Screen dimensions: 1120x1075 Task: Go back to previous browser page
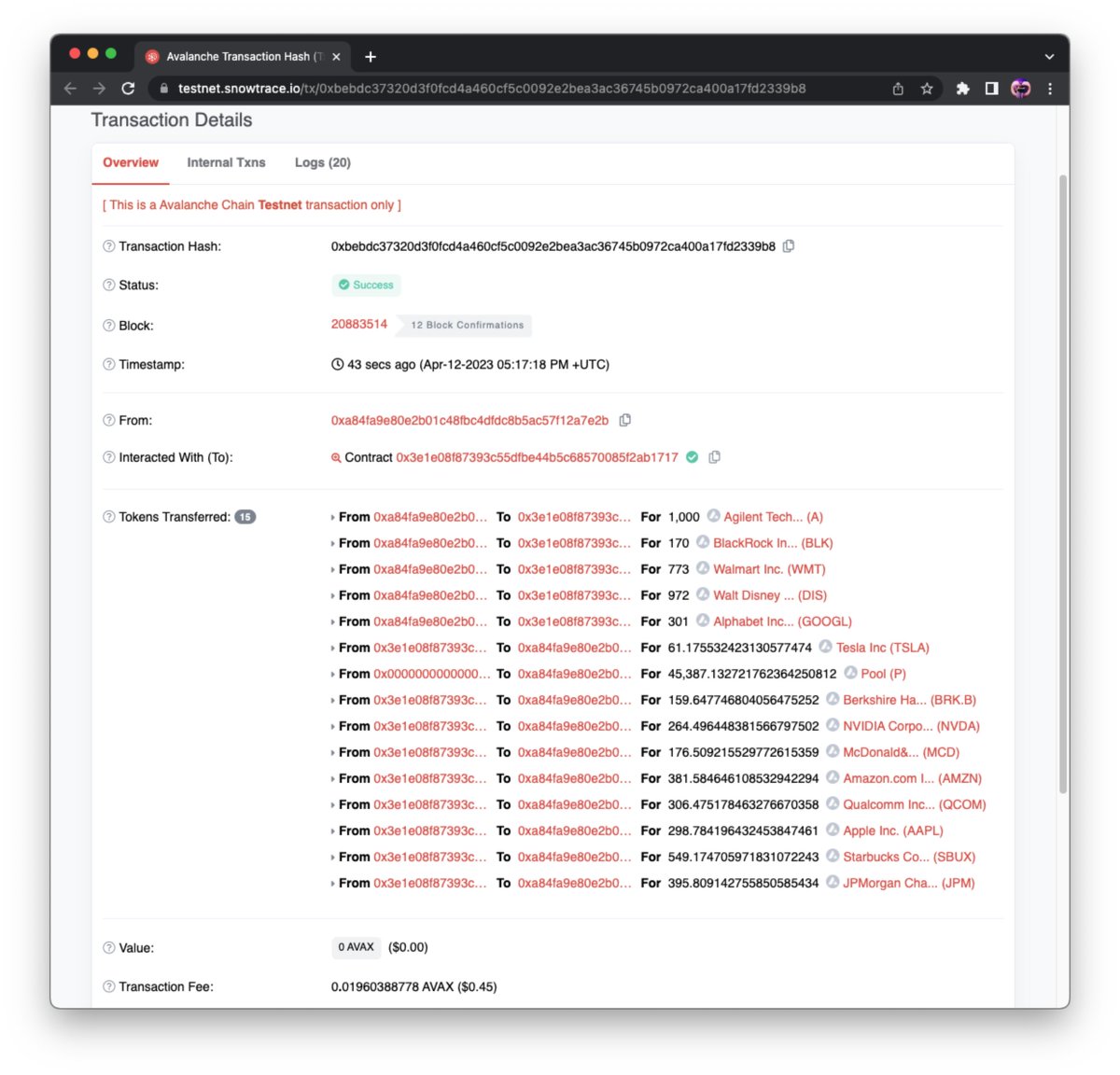[70, 89]
